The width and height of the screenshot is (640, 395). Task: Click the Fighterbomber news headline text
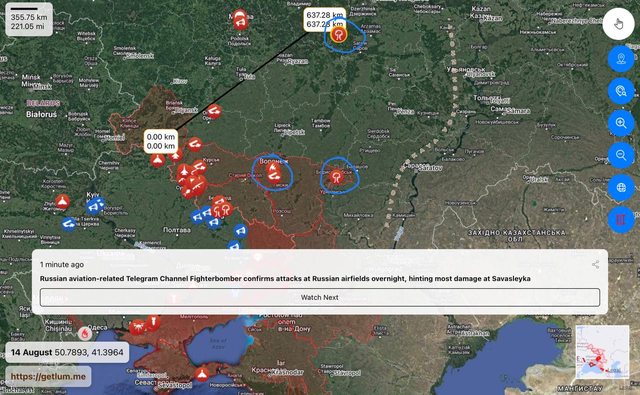click(x=285, y=278)
